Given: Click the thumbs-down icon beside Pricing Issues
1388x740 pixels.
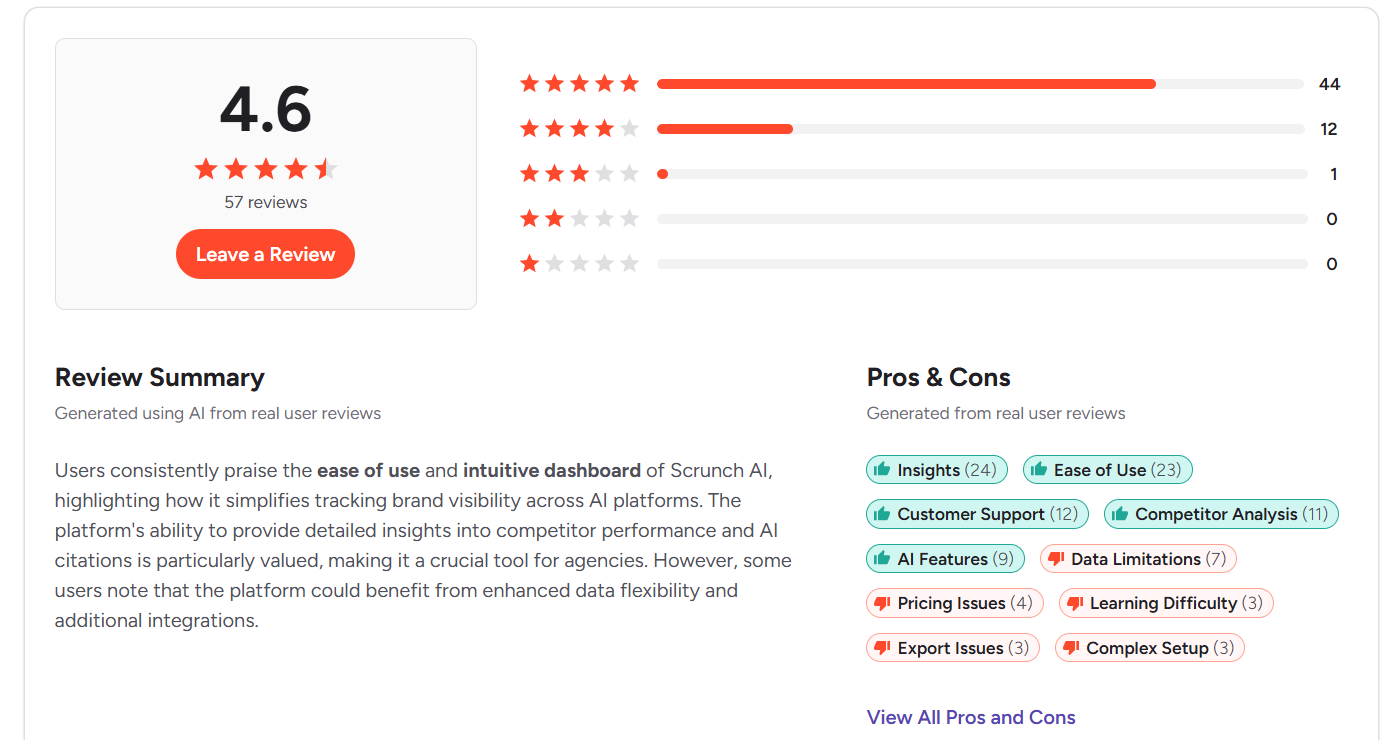Looking at the screenshot, I should pyautogui.click(x=883, y=602).
